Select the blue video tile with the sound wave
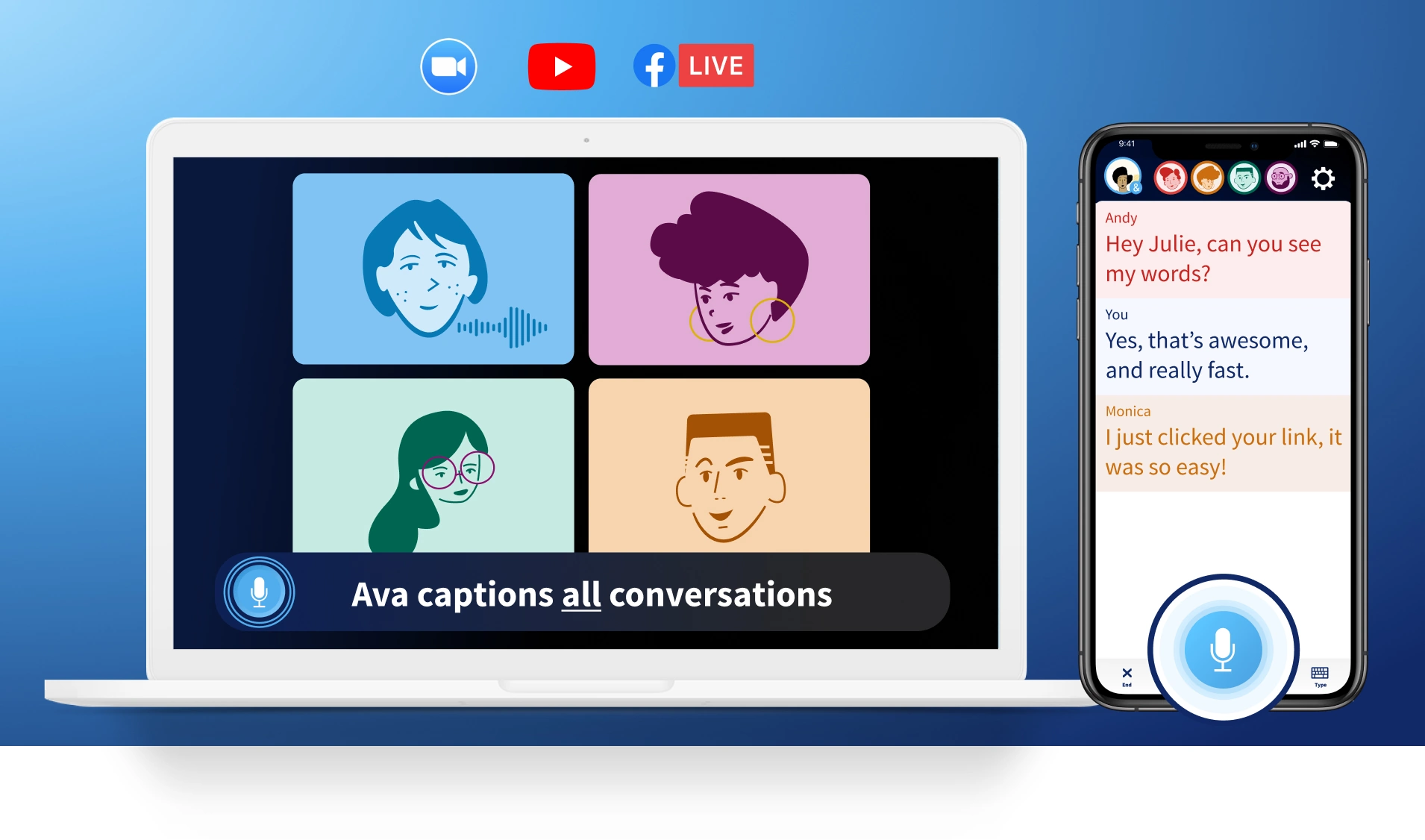The width and height of the screenshot is (1425, 840). pyautogui.click(x=433, y=269)
